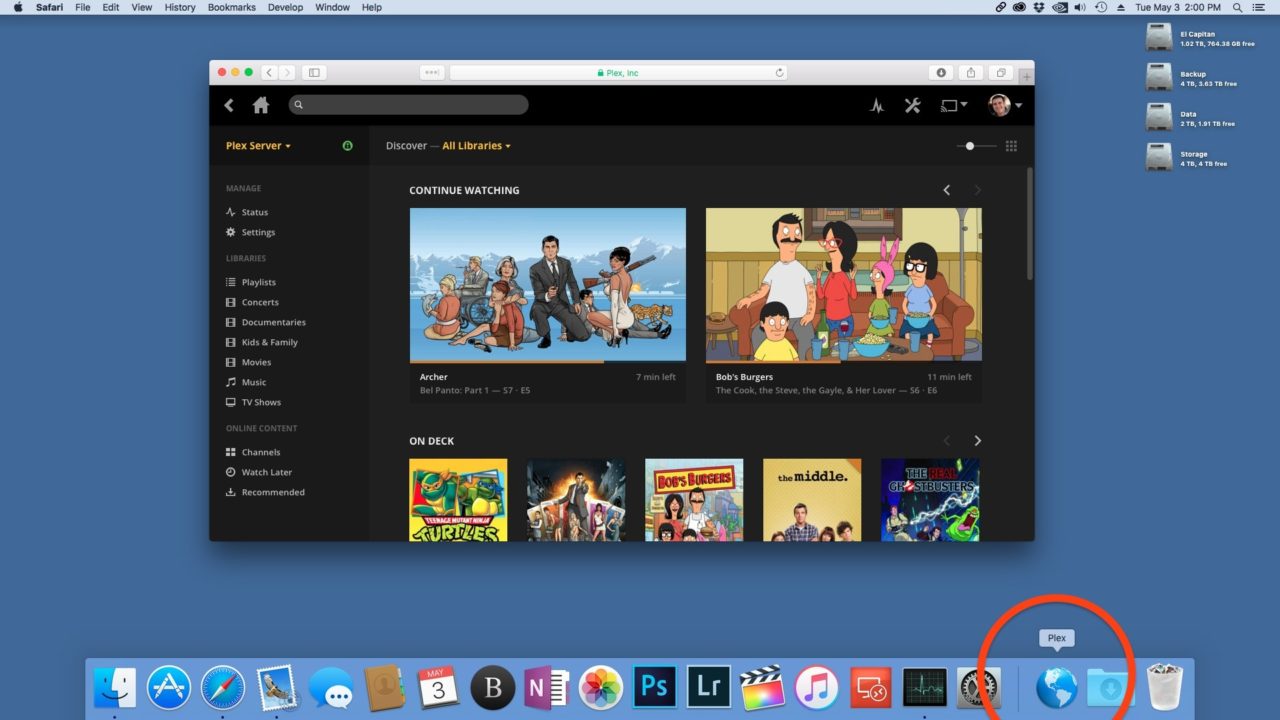Show all Safari tabs button
This screenshot has height=720, width=1280.
1000,73
